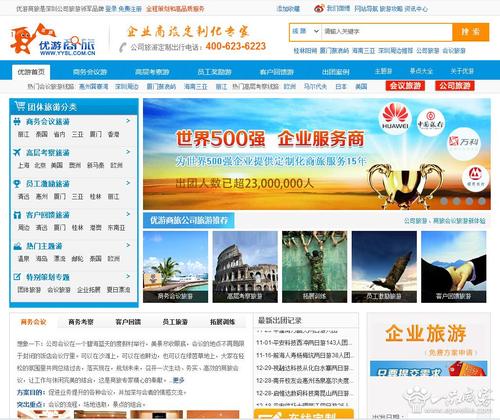Click the 登录 login link
The image size is (500, 420).
(x=111, y=9)
